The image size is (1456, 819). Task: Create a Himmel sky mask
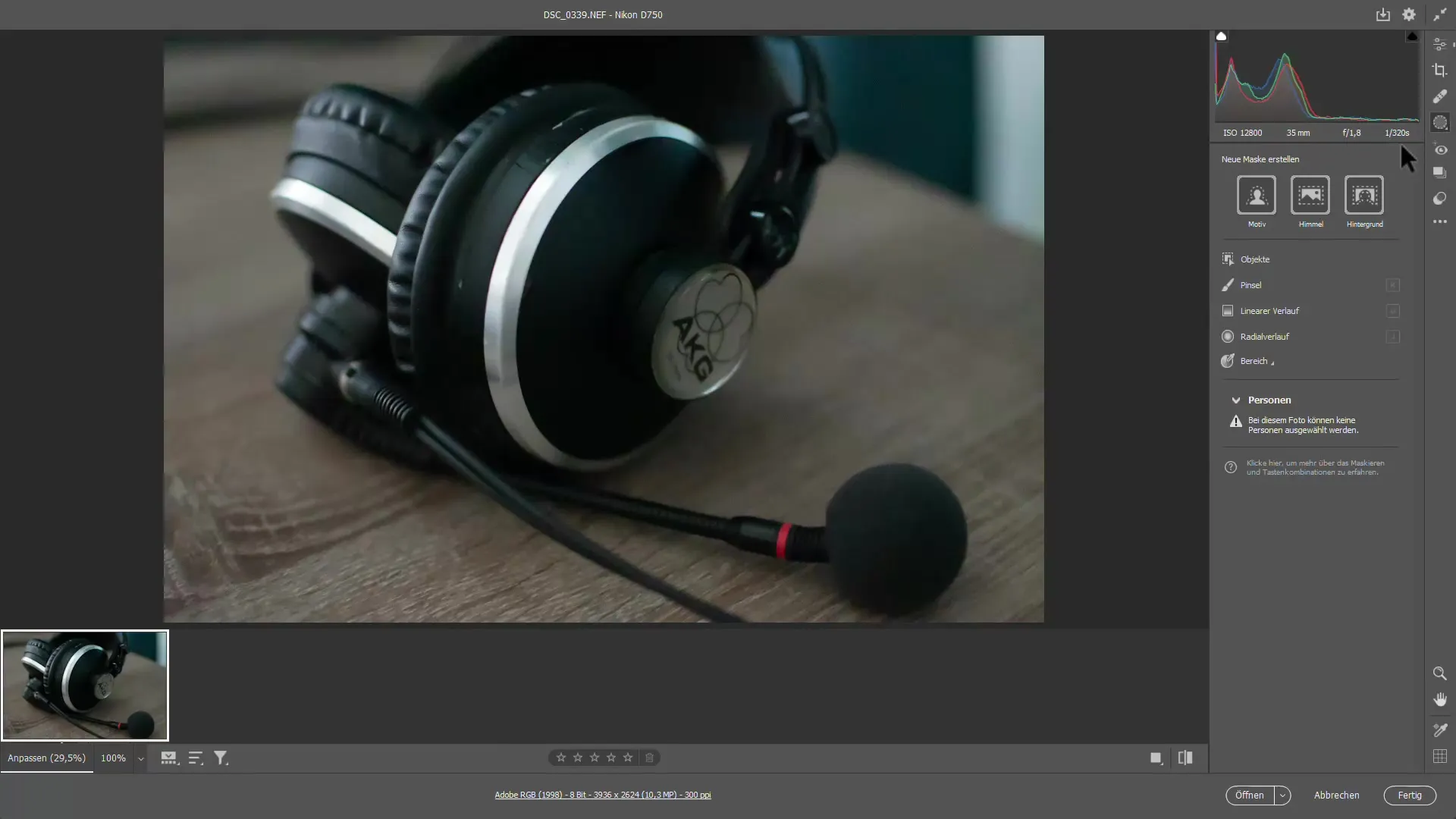[1310, 195]
